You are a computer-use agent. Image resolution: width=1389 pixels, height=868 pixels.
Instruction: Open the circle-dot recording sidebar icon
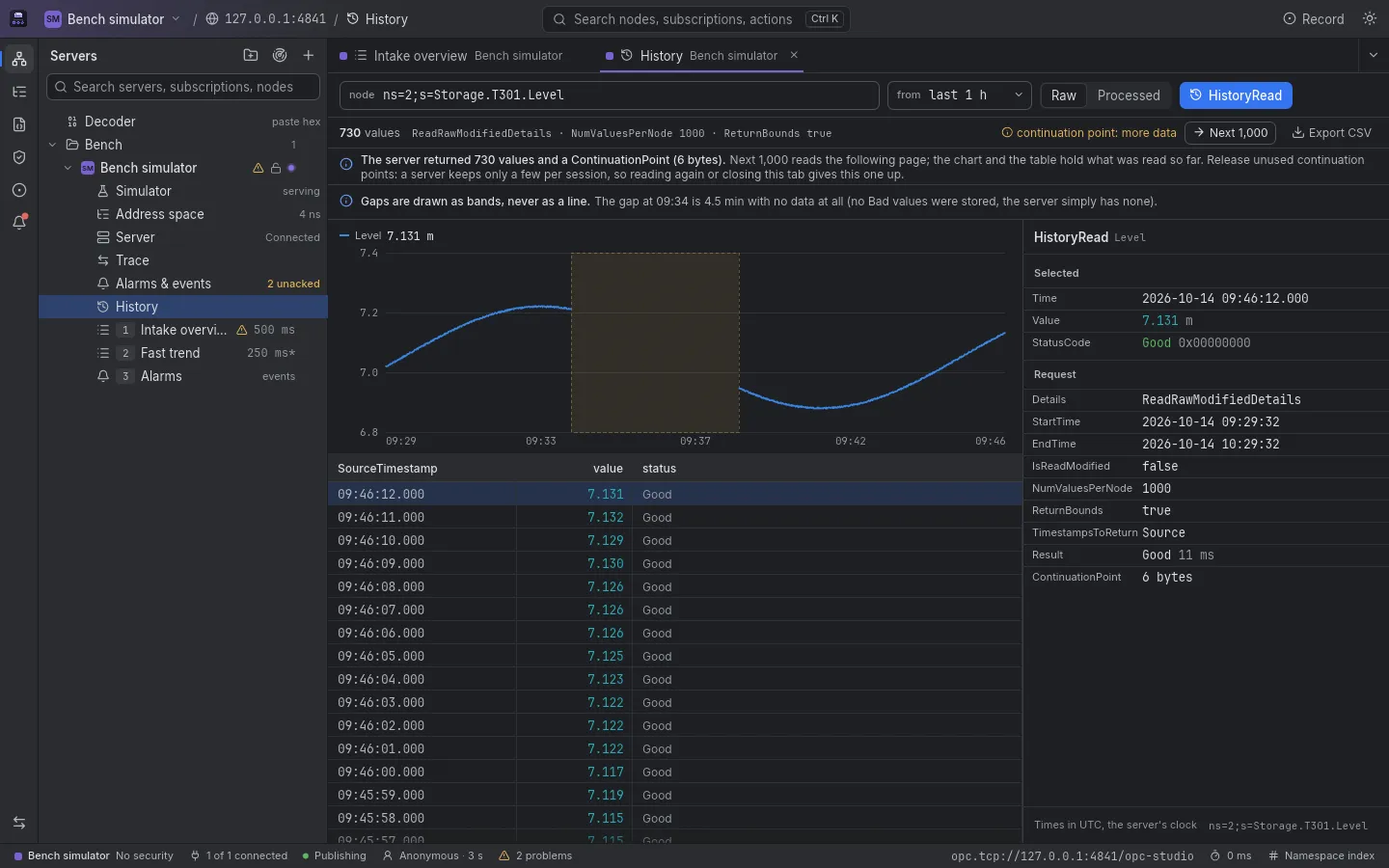click(x=19, y=190)
